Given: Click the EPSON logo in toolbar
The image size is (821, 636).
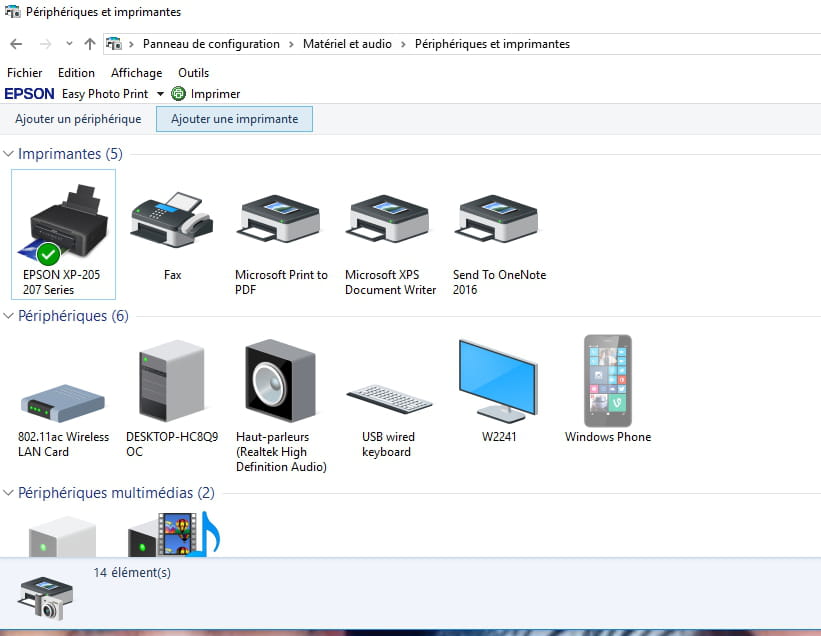Looking at the screenshot, I should (x=29, y=94).
